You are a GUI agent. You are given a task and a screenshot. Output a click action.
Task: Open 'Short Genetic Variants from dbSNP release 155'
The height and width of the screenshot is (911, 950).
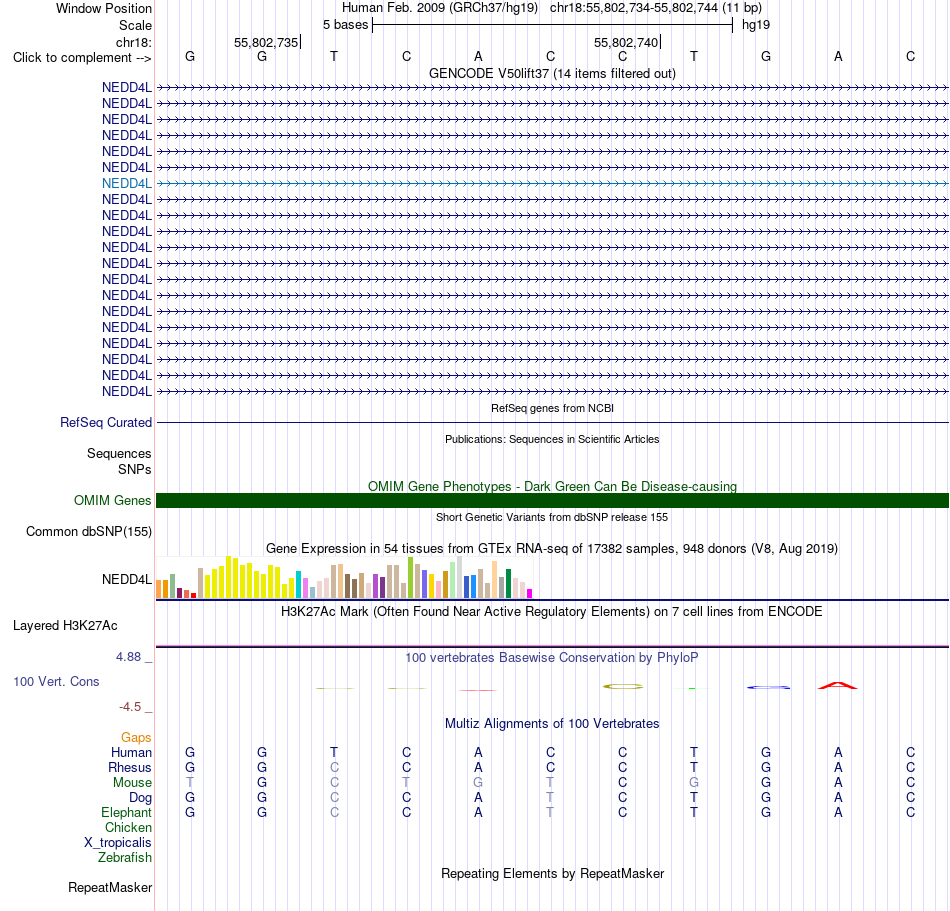[x=552, y=517]
